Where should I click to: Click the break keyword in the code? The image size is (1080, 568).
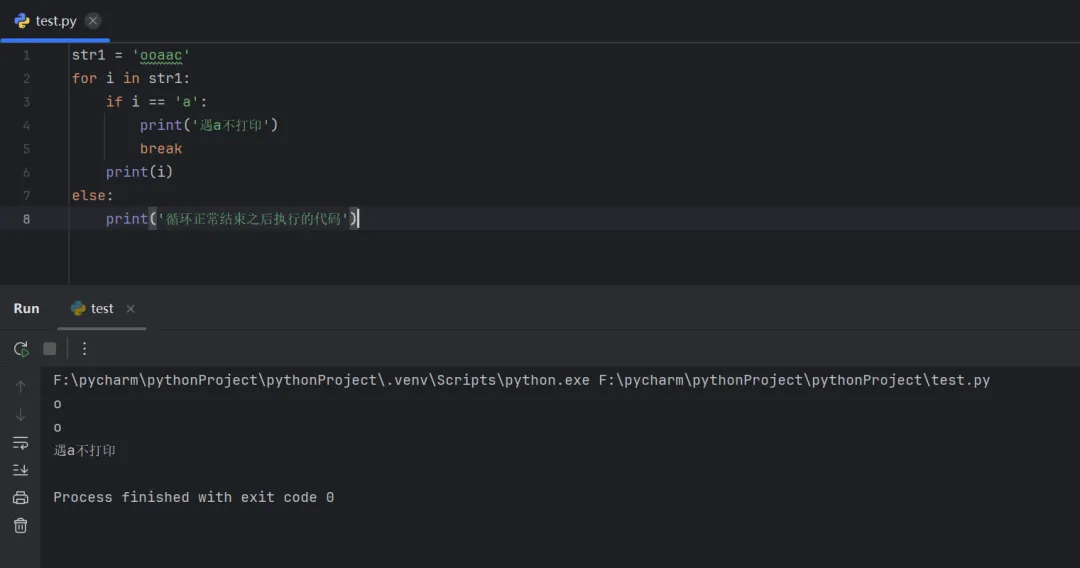click(x=161, y=149)
